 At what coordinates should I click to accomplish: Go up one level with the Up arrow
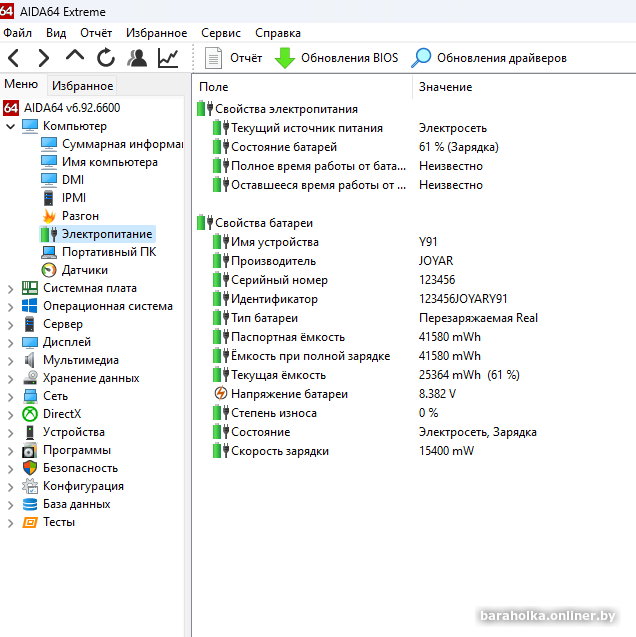point(75,56)
